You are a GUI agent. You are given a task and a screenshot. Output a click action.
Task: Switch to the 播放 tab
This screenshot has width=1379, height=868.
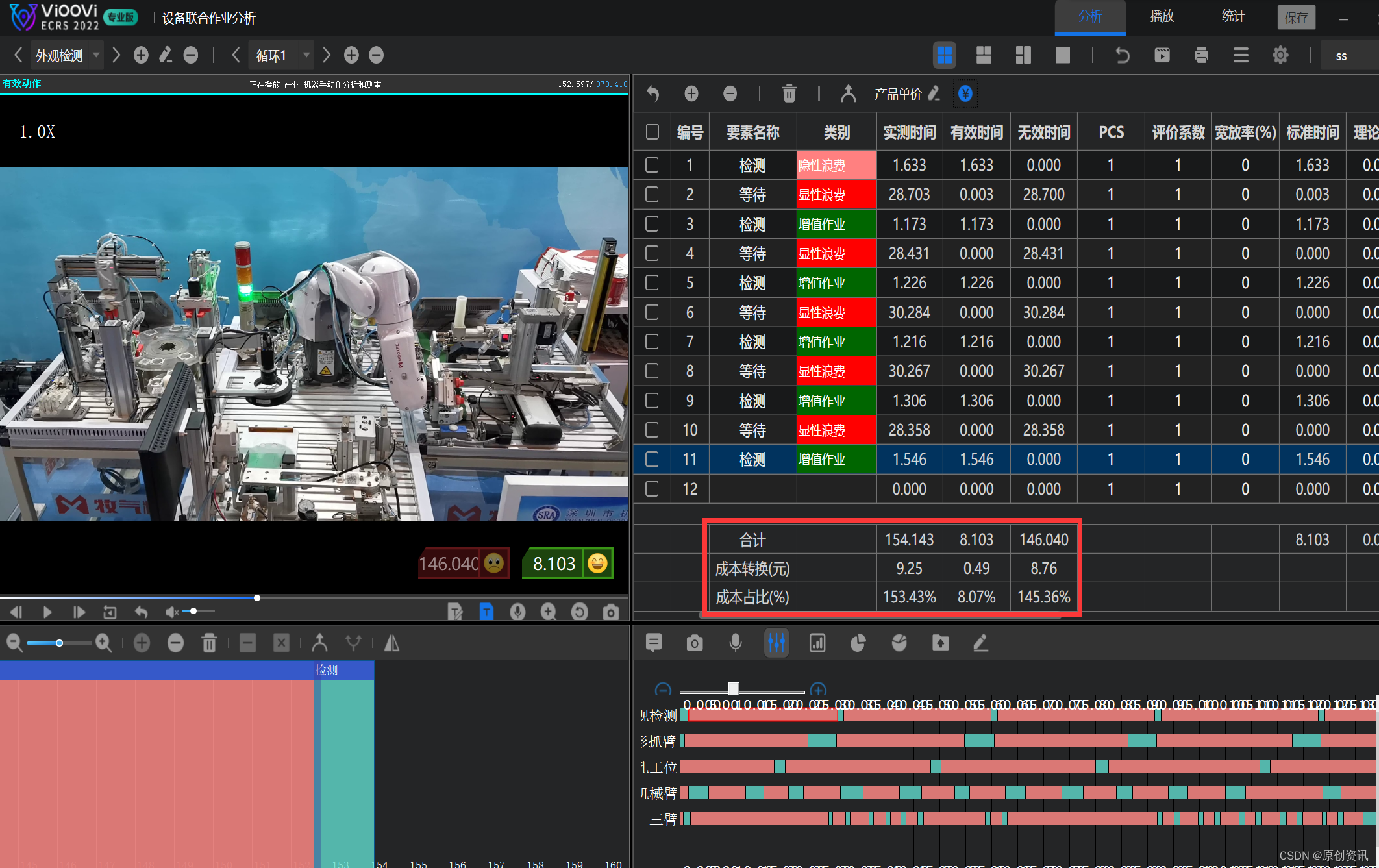point(1162,17)
